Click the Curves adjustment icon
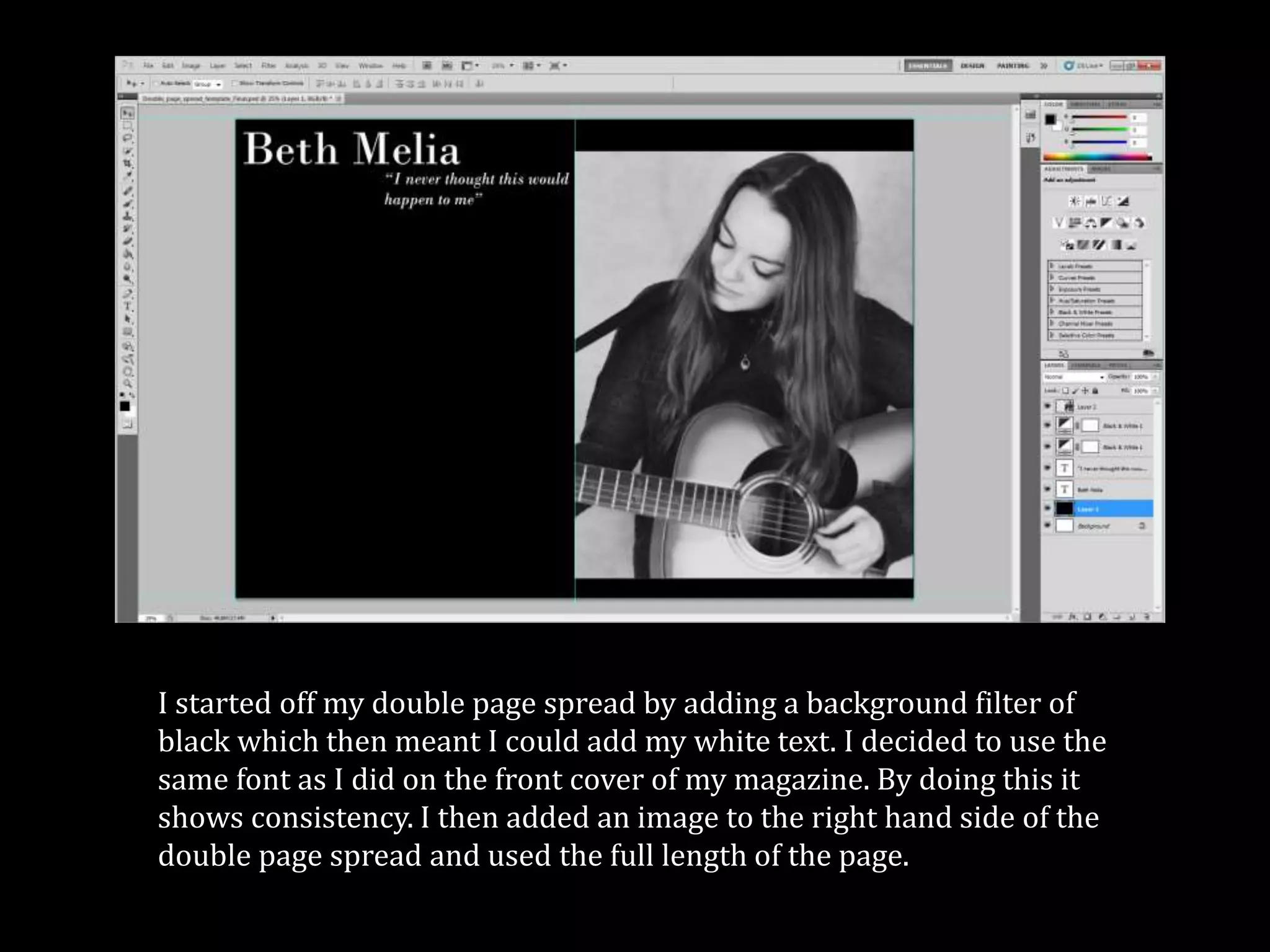Image resolution: width=1270 pixels, height=952 pixels. 1108,201
